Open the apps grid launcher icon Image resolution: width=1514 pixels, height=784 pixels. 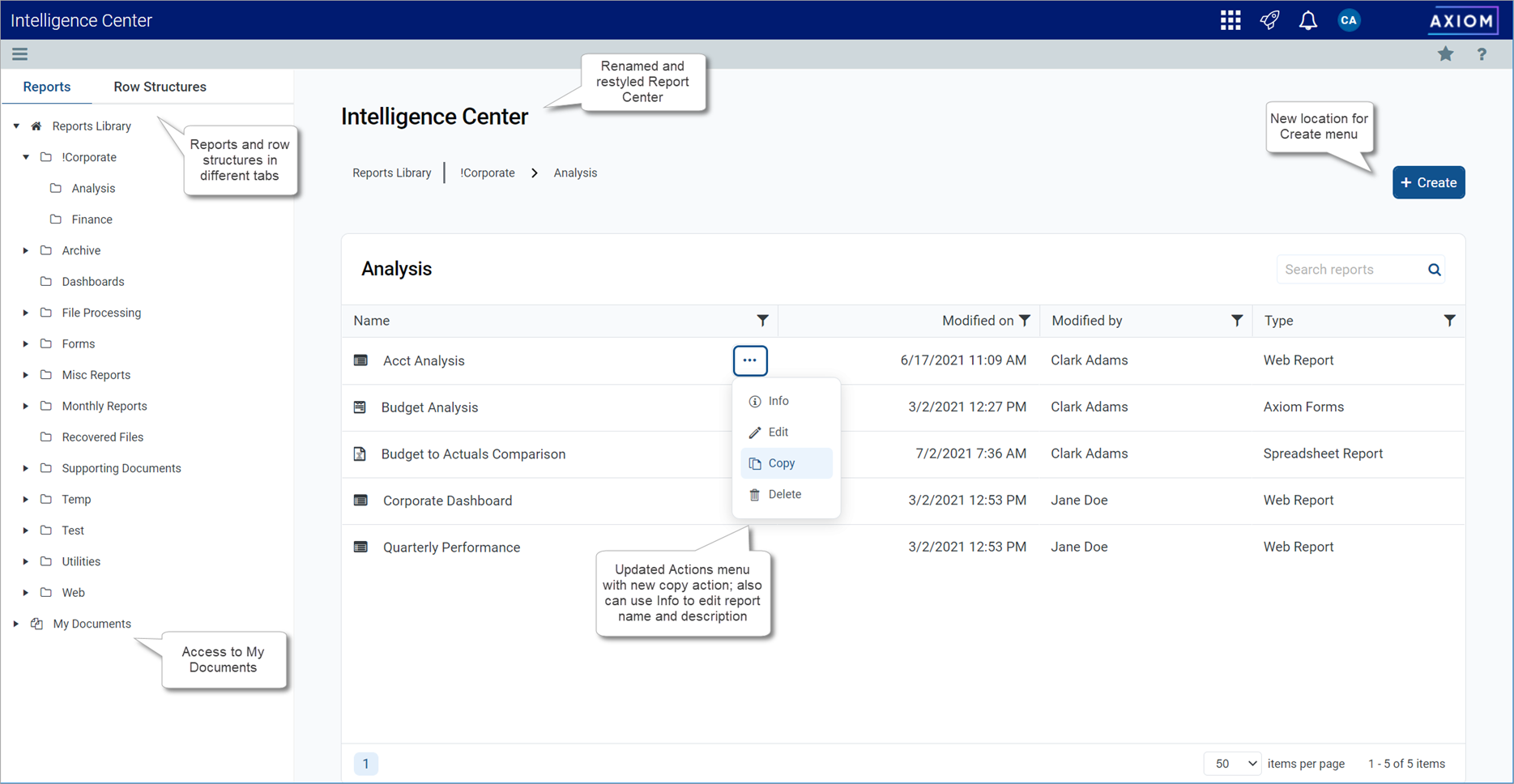click(x=1230, y=20)
